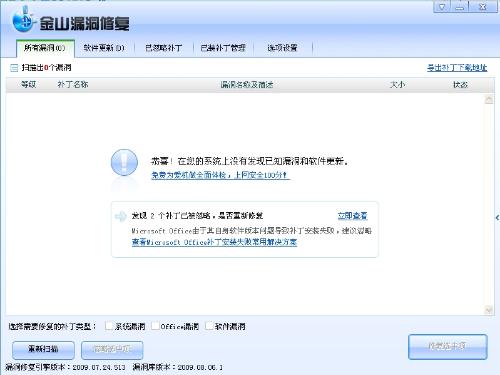The height and width of the screenshot is (375, 500).
Task: Click the list icon beside 扫描出0个漏洞
Action: [x=14, y=68]
